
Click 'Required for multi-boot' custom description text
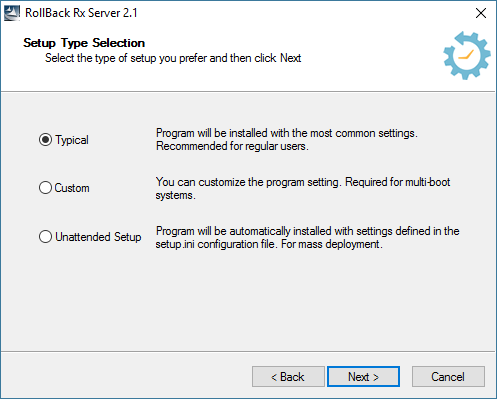[x=398, y=182]
